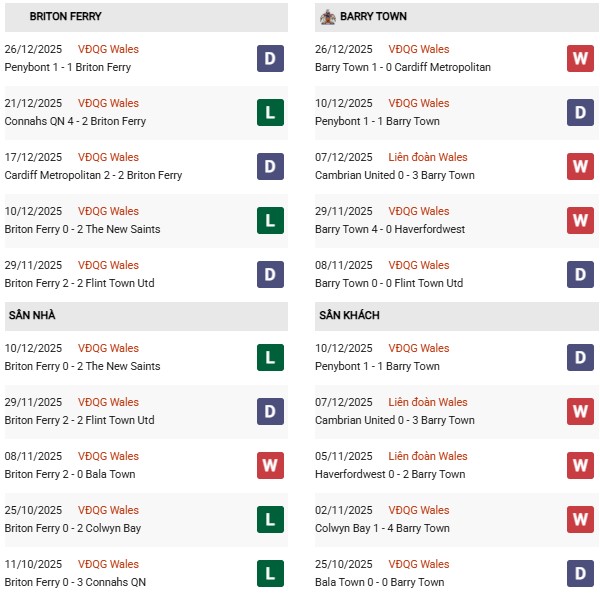Select D badge for Bala Town 0-0 Barry Town
The width and height of the screenshot is (600, 596).
[x=580, y=573]
